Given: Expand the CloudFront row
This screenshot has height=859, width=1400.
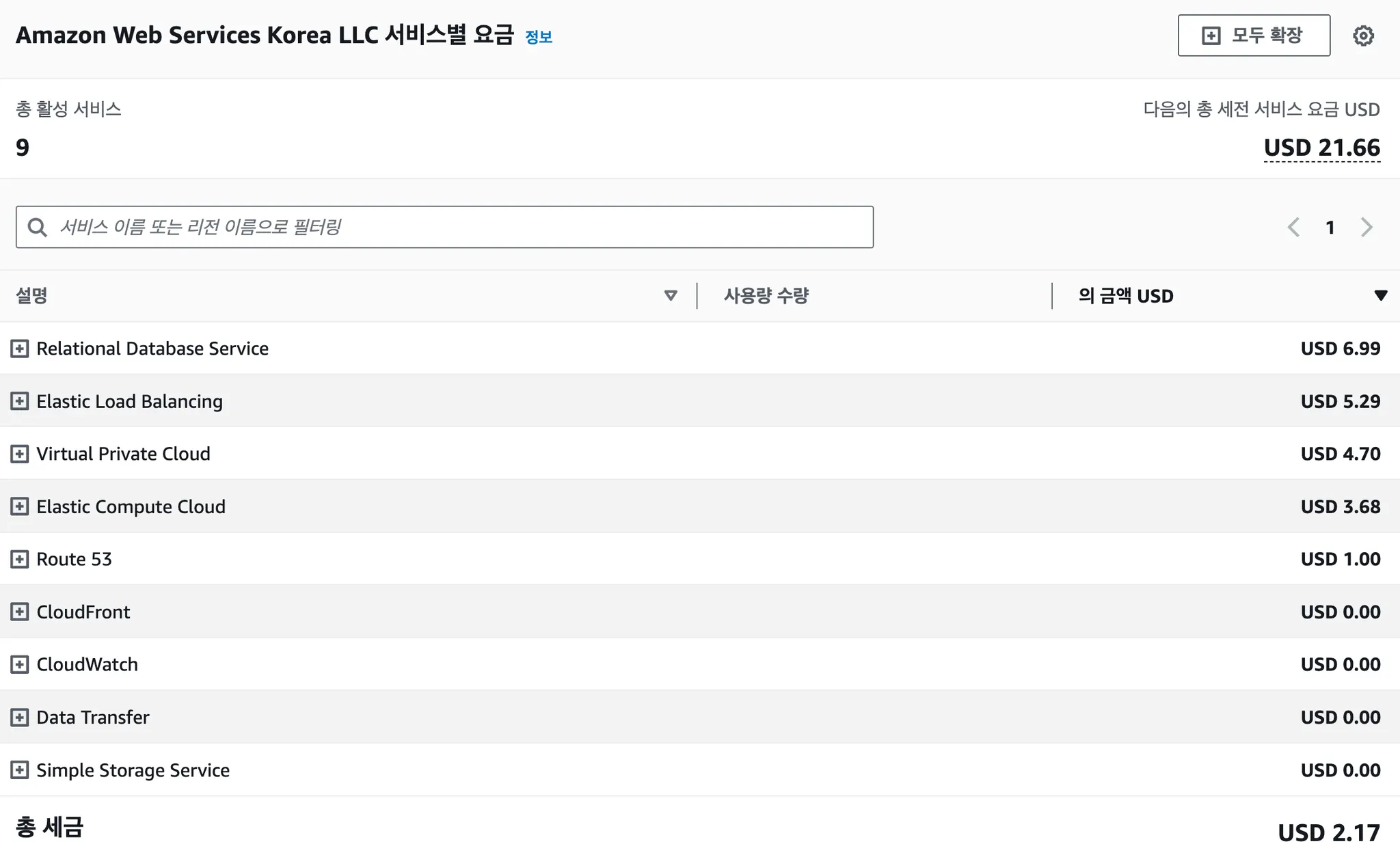Looking at the screenshot, I should pyautogui.click(x=20, y=612).
